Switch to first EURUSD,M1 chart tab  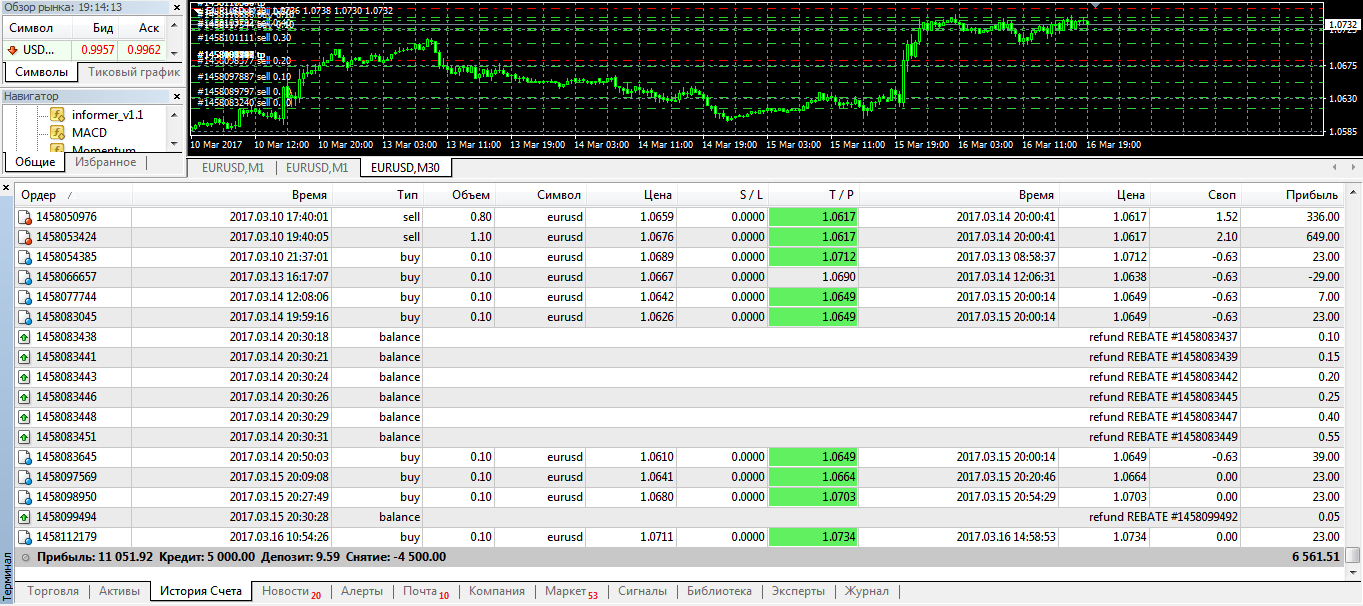click(231, 167)
